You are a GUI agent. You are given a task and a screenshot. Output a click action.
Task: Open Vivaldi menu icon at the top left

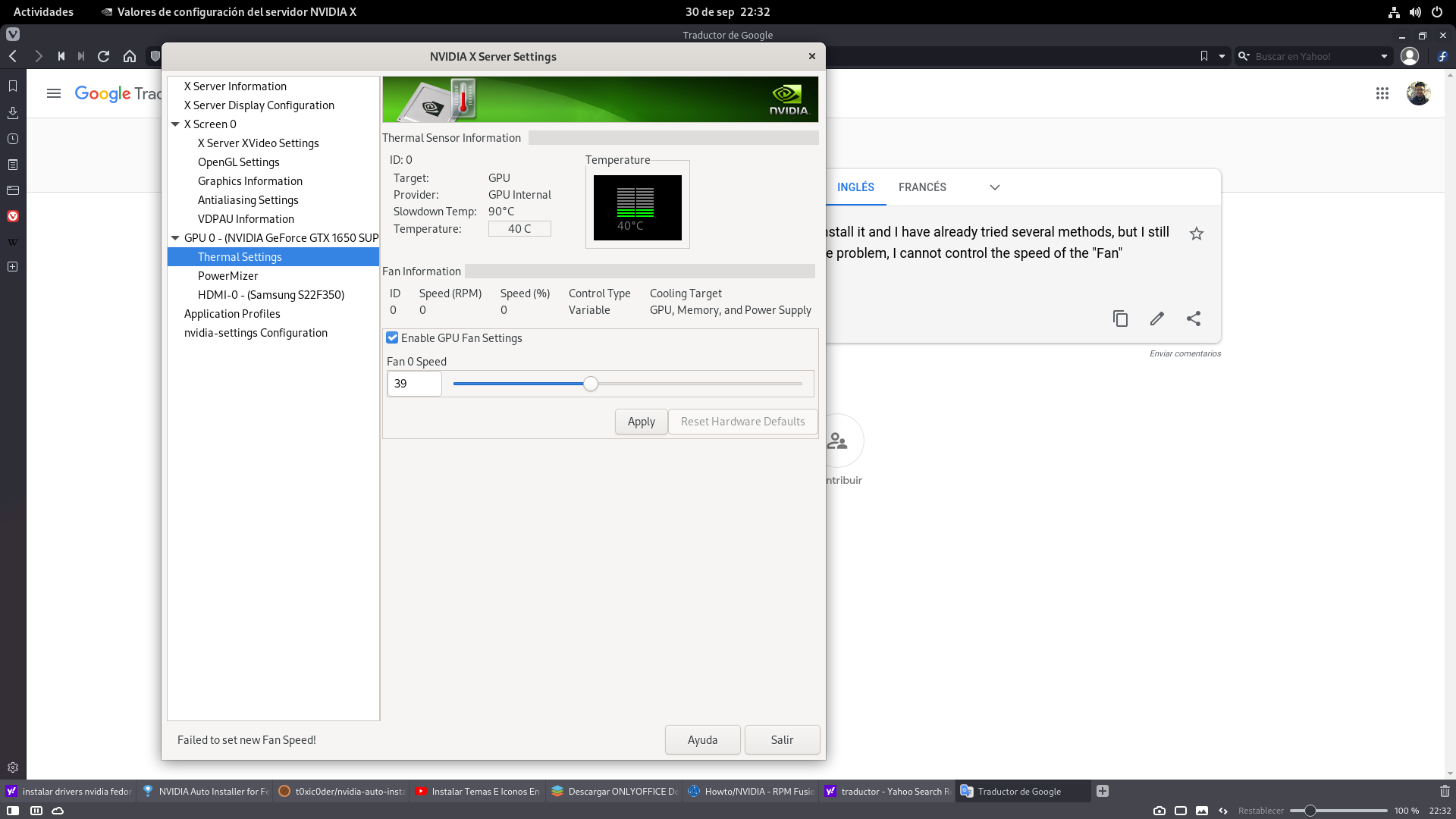click(x=13, y=34)
